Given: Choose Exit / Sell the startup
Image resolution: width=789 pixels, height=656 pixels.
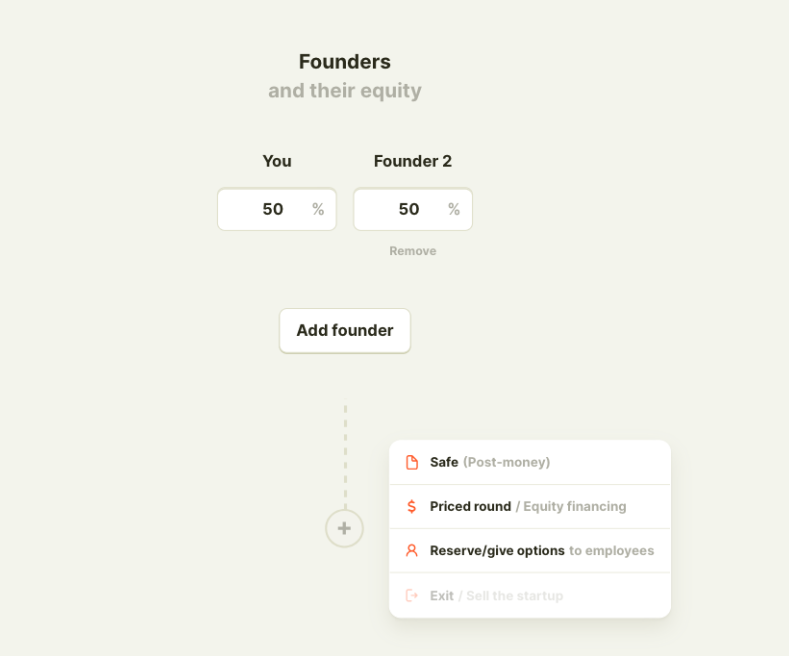Looking at the screenshot, I should coord(497,595).
